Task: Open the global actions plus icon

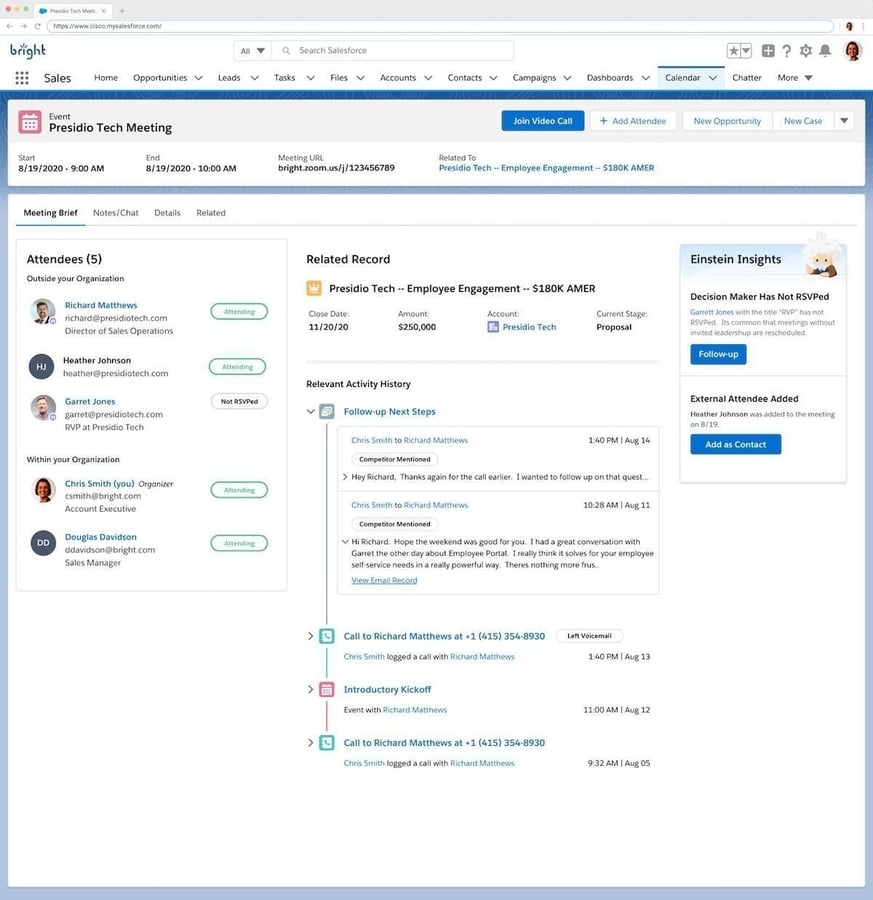Action: pos(768,51)
